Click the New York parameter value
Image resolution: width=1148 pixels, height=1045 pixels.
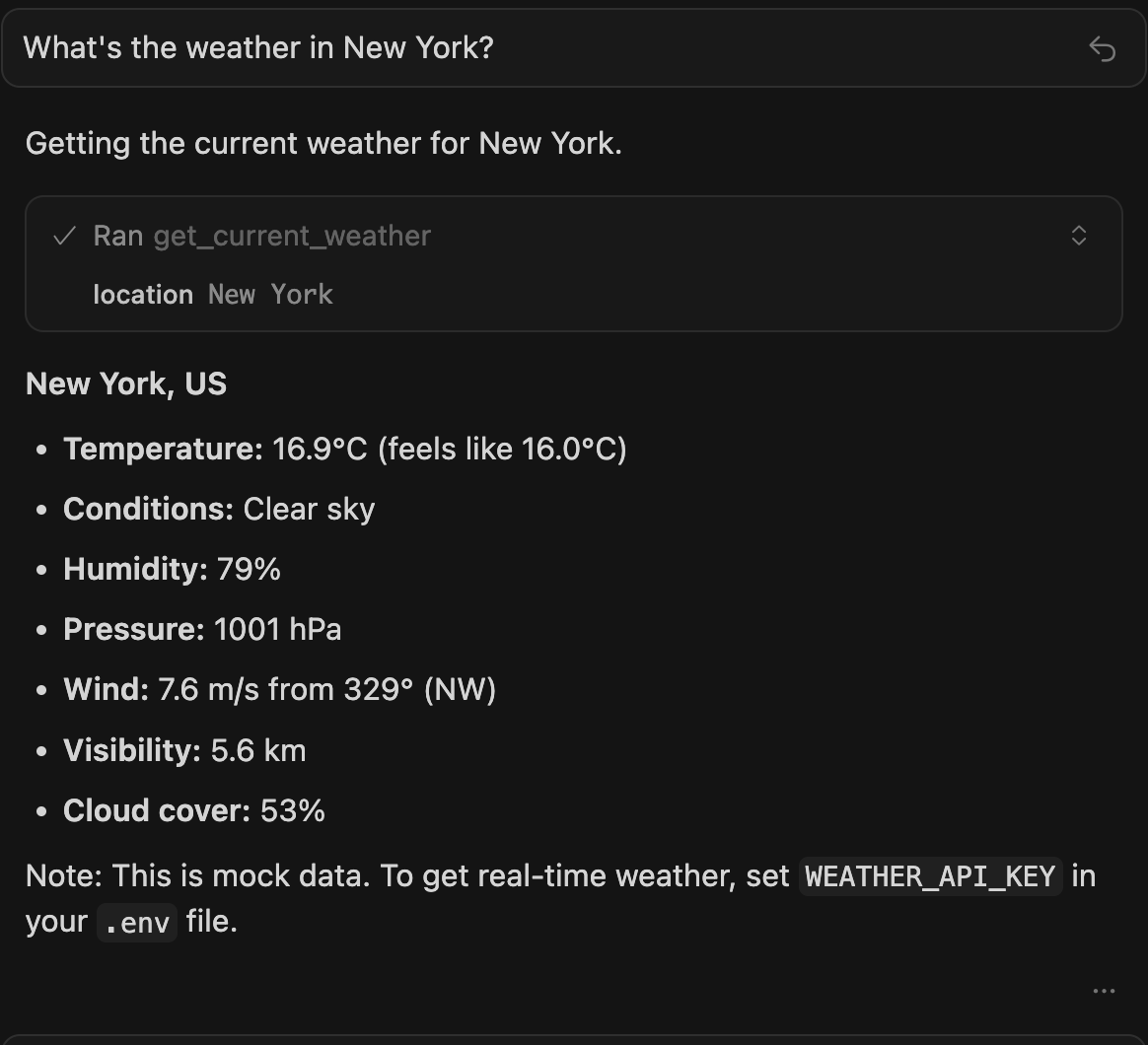(268, 294)
